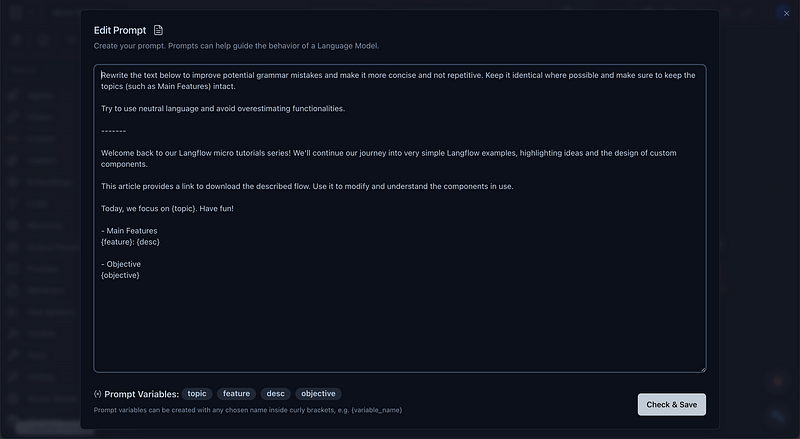Select the feature variable badge

[x=236, y=394]
